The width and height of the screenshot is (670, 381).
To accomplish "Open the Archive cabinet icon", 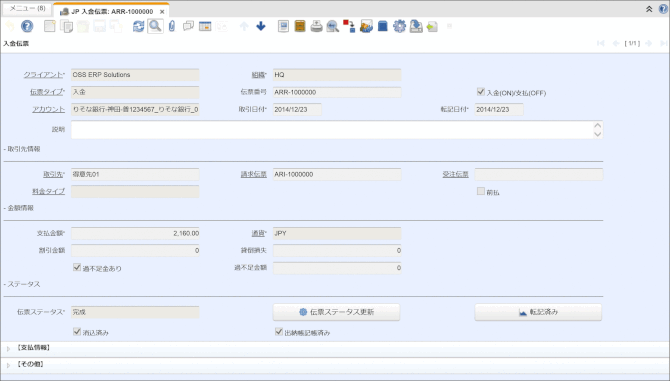I will tap(300, 26).
